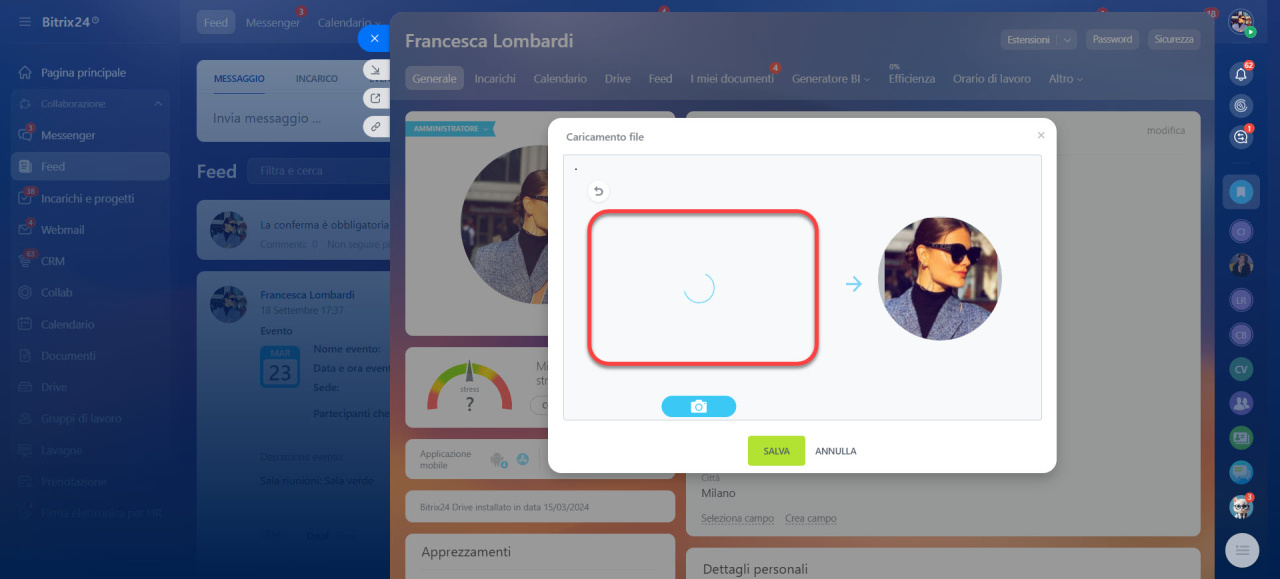1280x579 pixels.
Task: Click the image upload drop area
Action: coord(703,287)
